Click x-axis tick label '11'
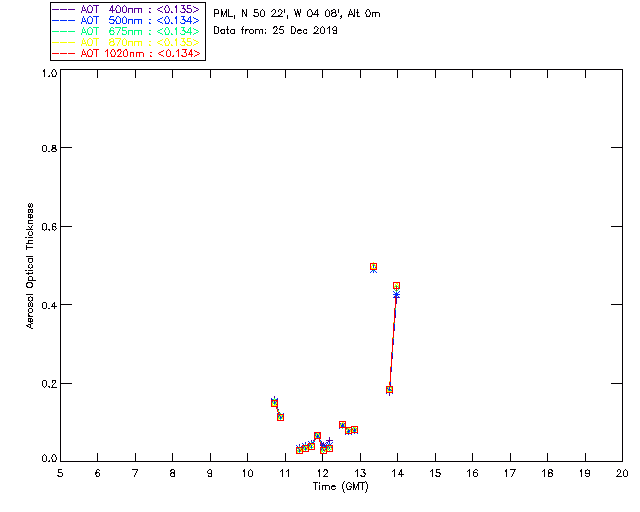The image size is (640, 512). click(285, 474)
